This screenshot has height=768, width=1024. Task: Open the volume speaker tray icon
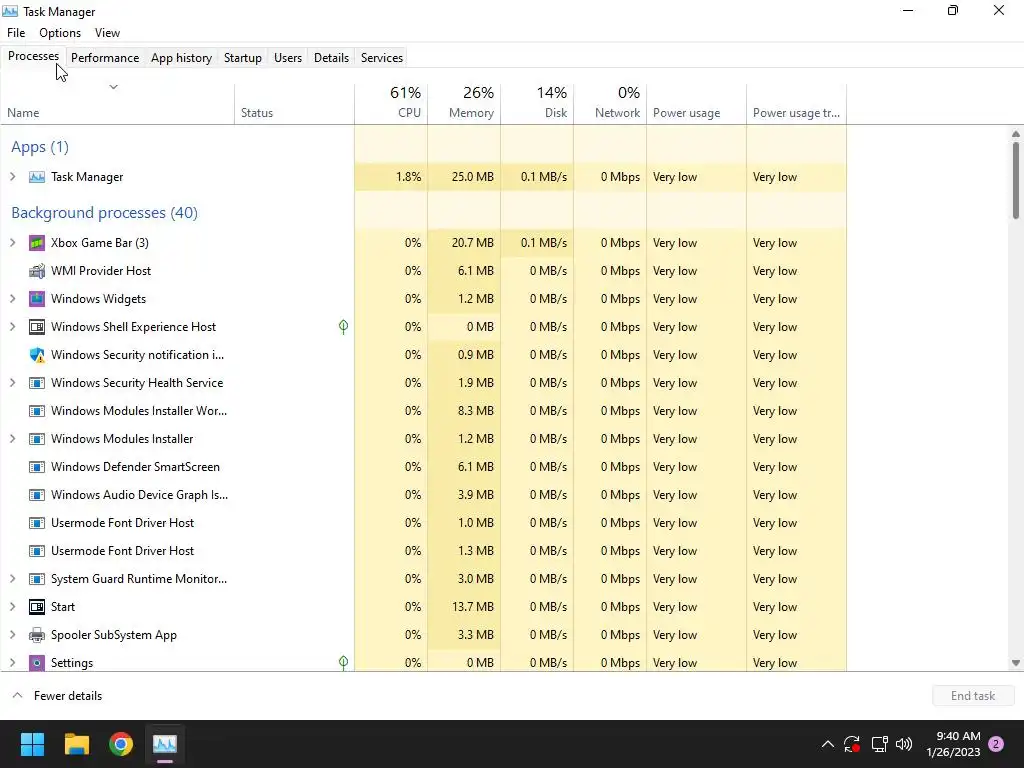pyautogui.click(x=904, y=744)
